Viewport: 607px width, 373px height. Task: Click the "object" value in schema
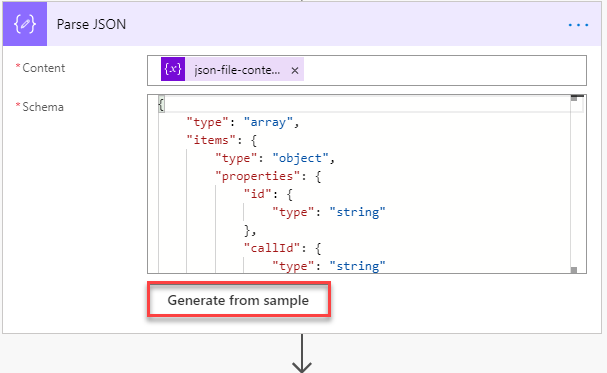tap(301, 158)
